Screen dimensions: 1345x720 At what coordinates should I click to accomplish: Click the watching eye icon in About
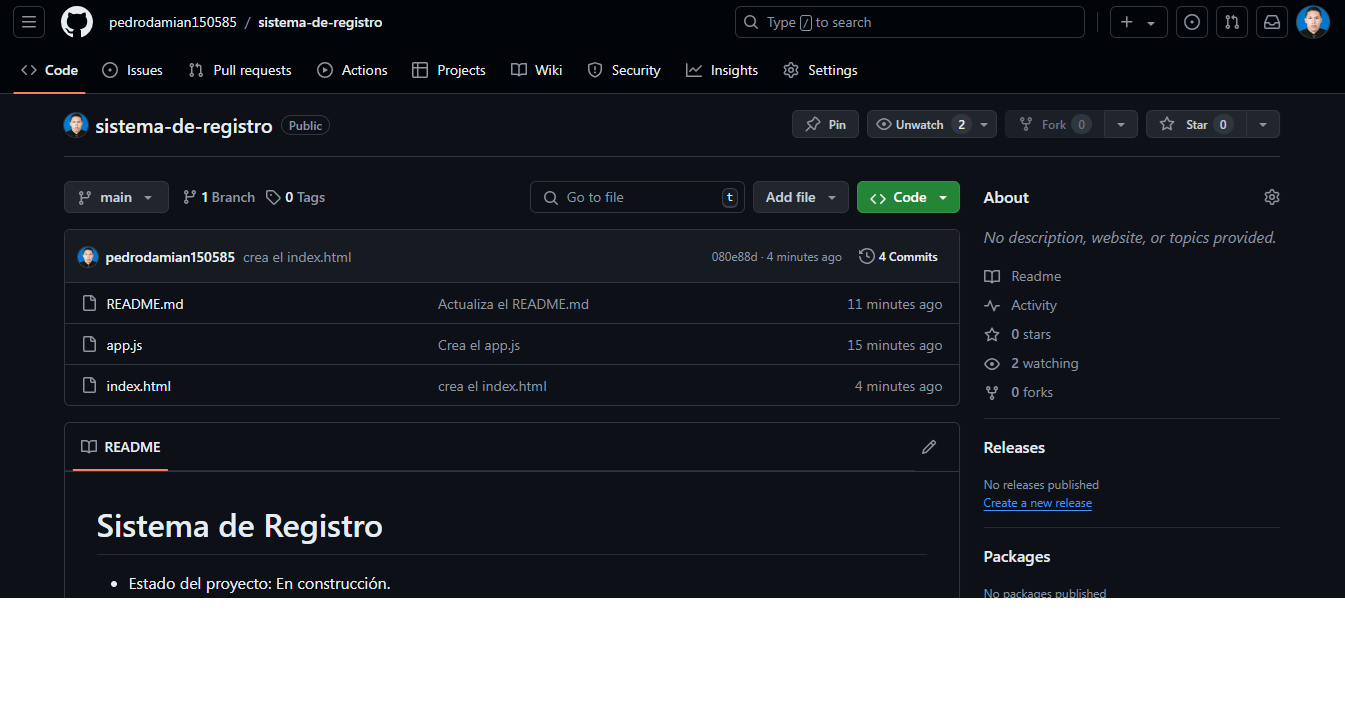[x=992, y=363]
